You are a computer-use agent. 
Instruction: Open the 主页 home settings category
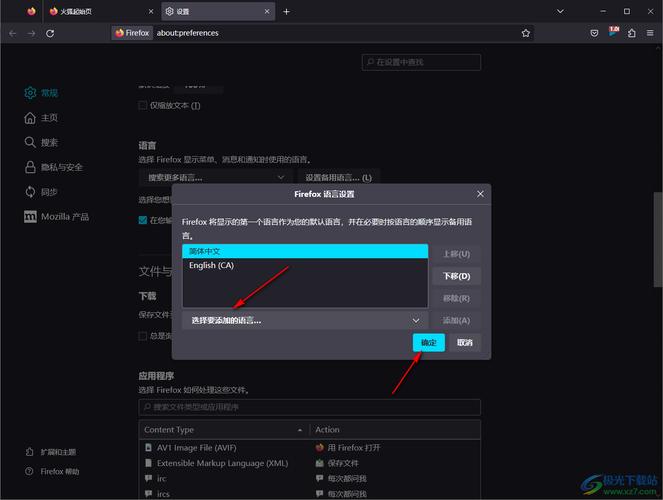click(x=41, y=117)
